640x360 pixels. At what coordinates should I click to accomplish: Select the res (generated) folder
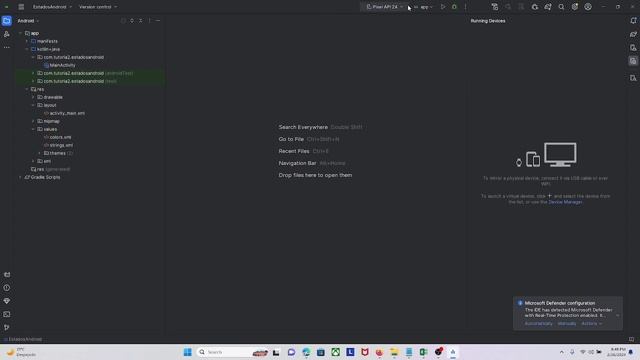coord(50,169)
